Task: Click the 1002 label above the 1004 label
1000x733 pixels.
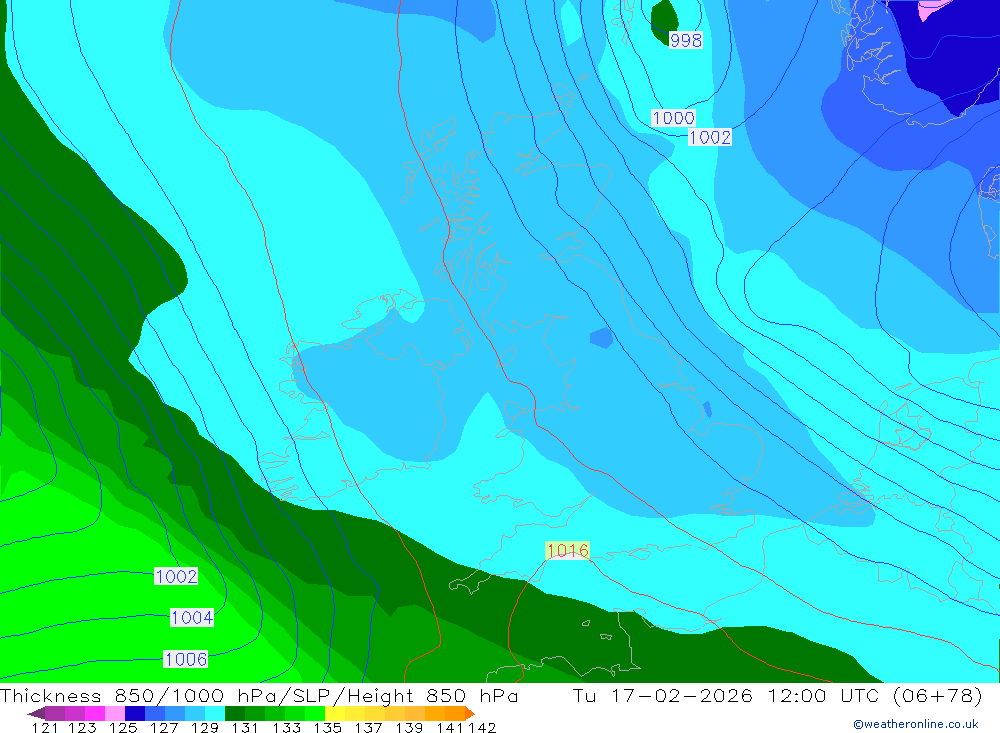Action: [x=176, y=577]
